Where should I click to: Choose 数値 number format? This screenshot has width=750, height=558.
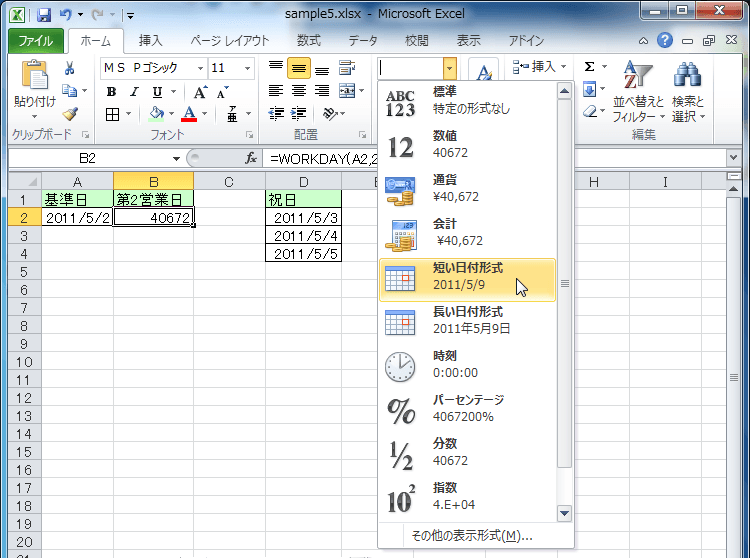467,145
